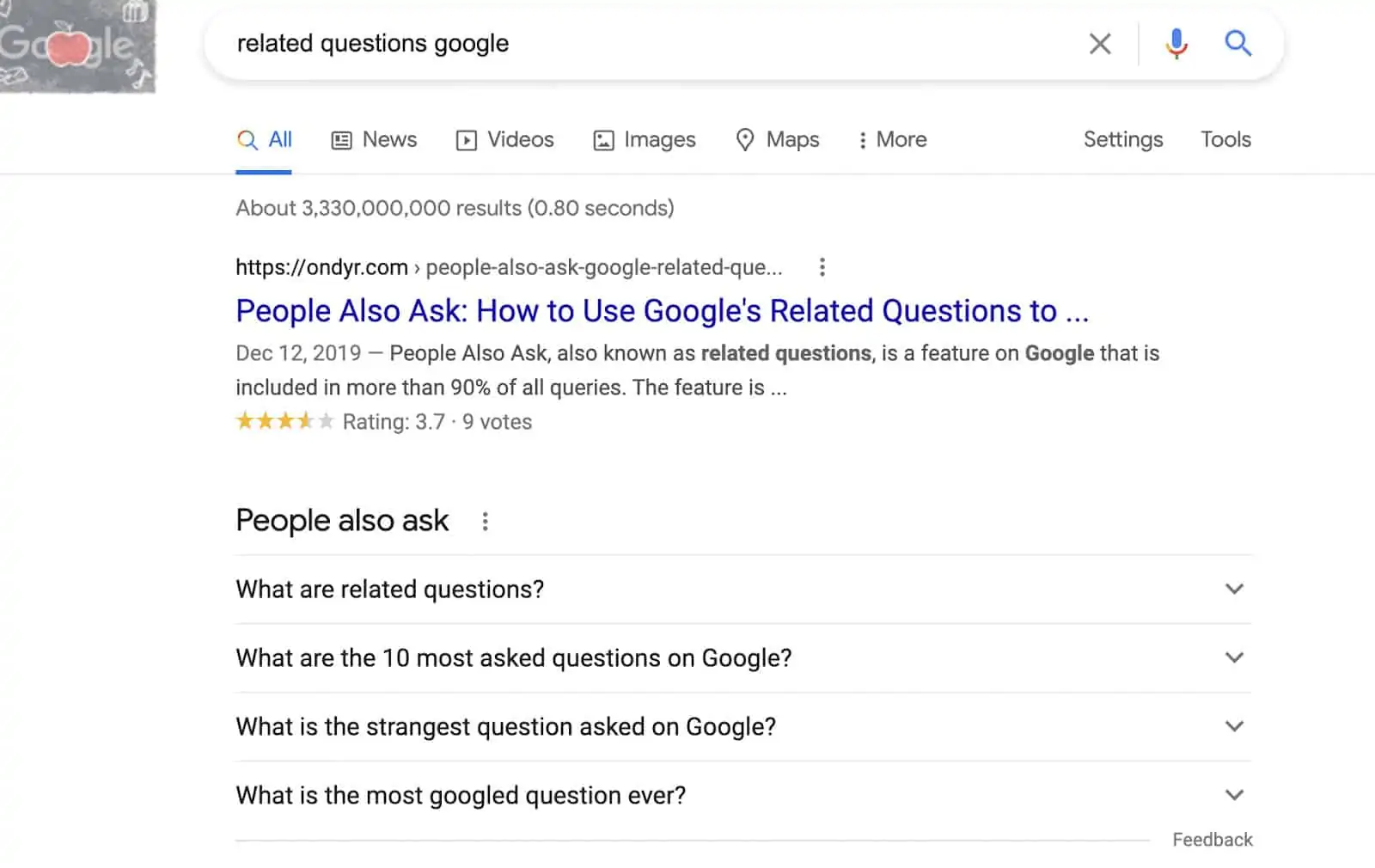Viewport: 1375px width, 868px height.
Task: Clear the search box with the X icon
Action: [1100, 44]
